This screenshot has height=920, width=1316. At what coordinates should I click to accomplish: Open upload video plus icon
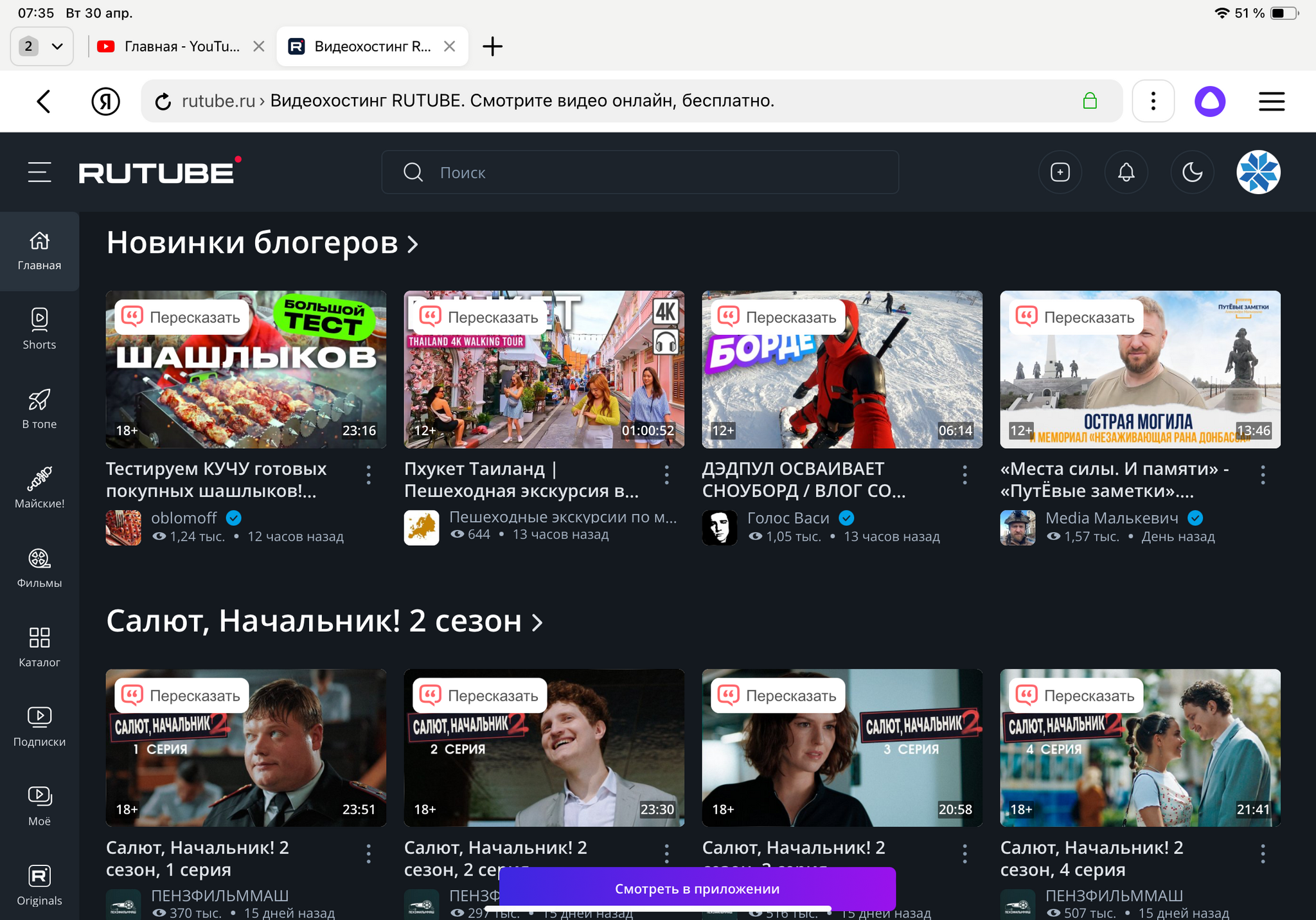point(1060,172)
